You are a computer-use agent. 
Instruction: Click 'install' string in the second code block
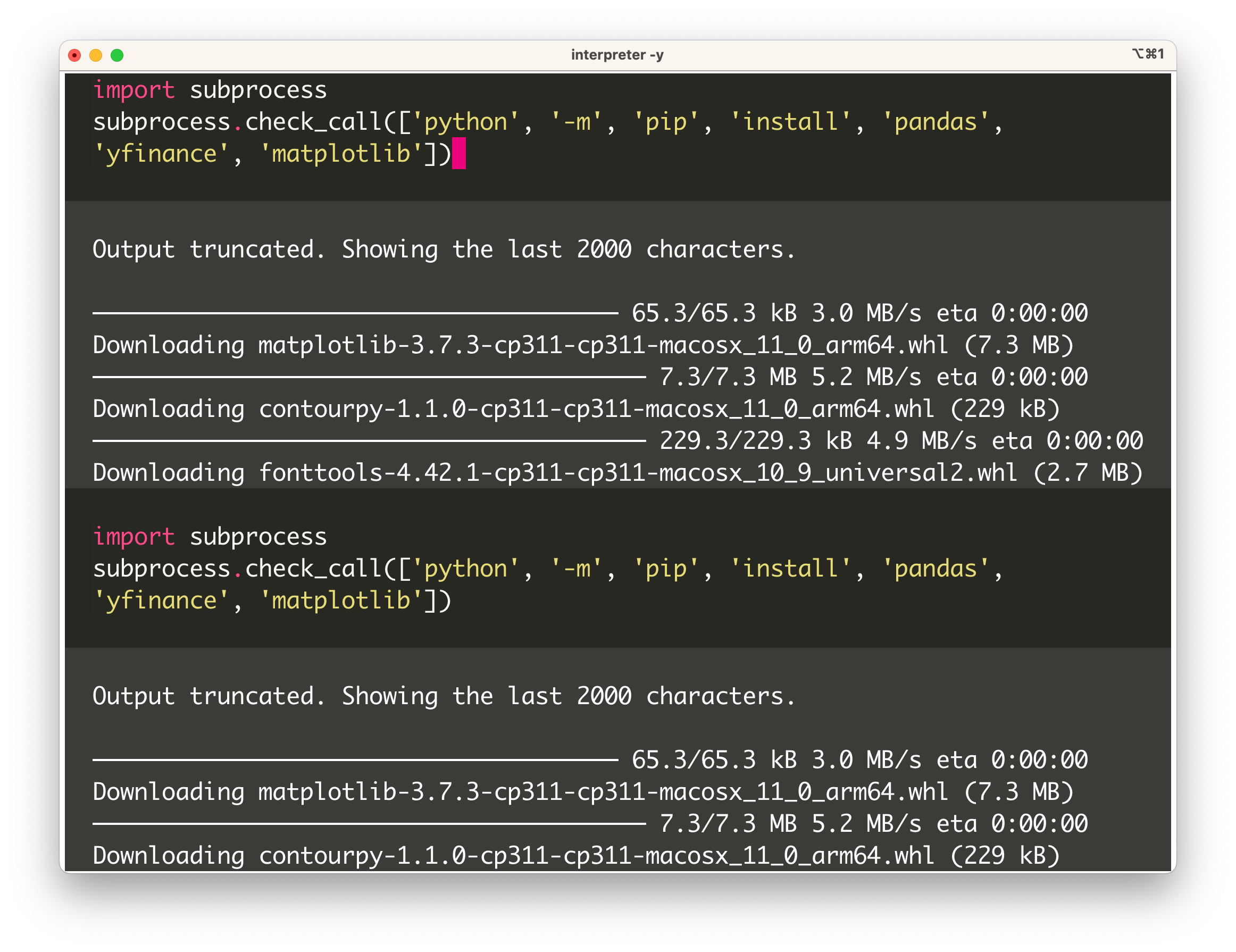pyautogui.click(x=790, y=569)
